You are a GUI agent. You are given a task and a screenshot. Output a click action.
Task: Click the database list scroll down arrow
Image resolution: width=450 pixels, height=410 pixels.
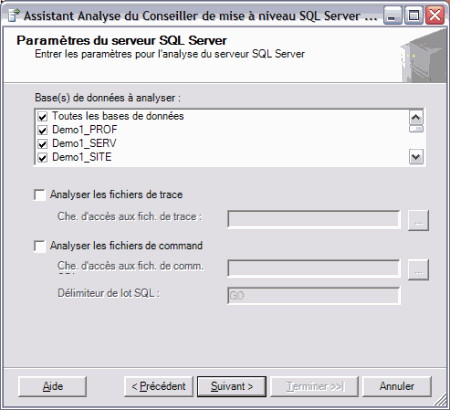point(416,156)
